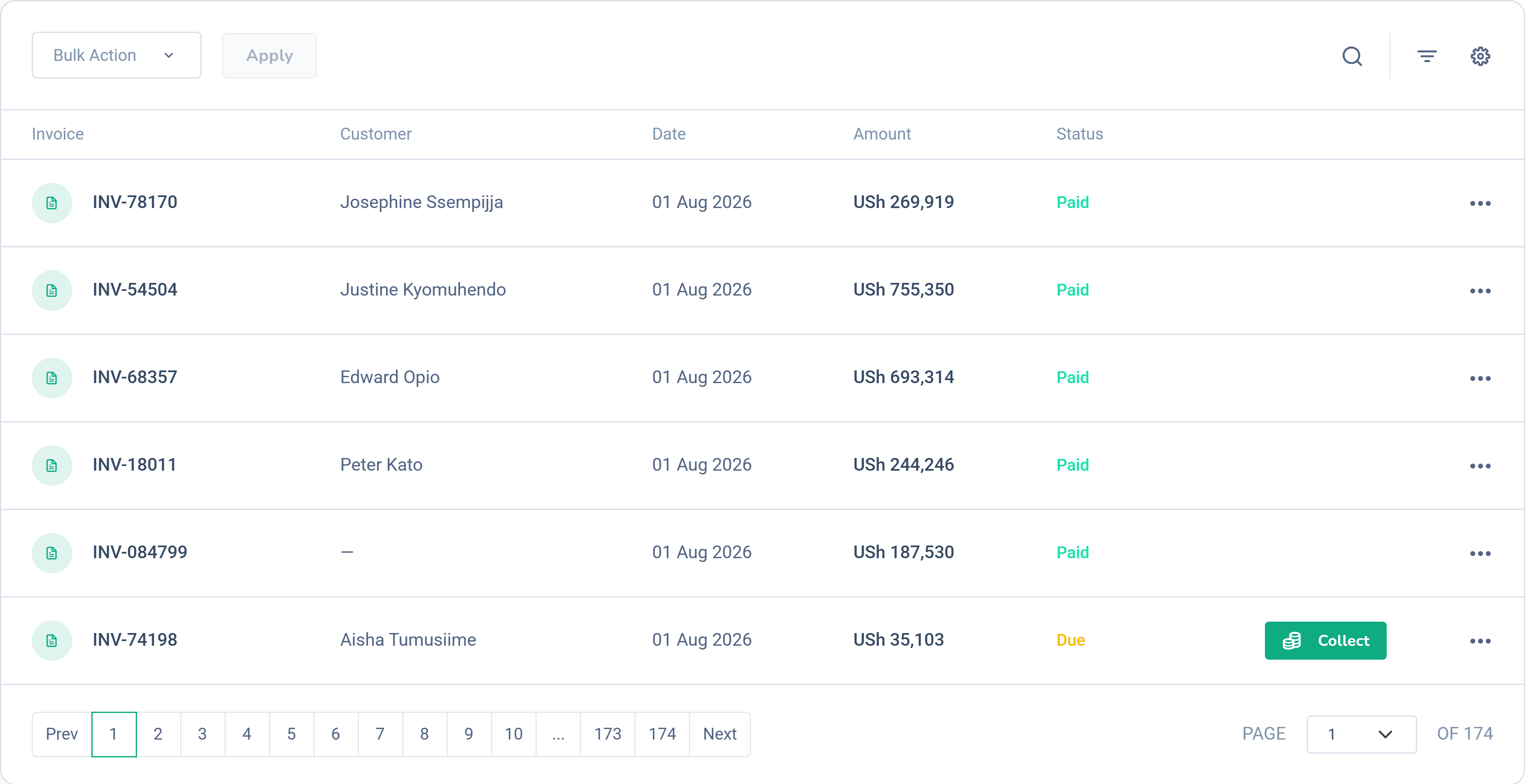Open more options for Justine Kyomuhendo row
1525x784 pixels.
1480,291
